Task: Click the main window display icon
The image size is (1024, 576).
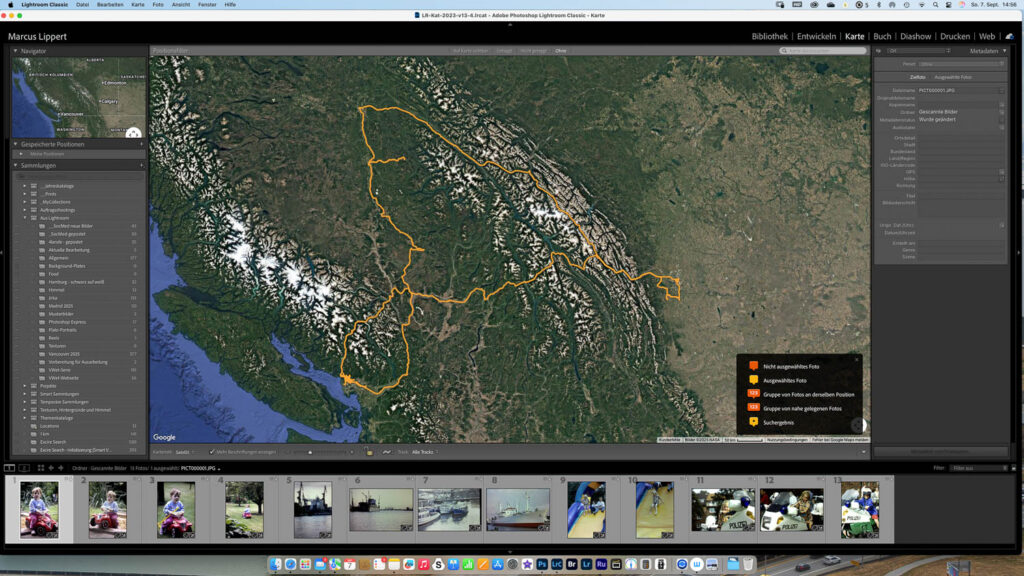Action: coord(10,468)
